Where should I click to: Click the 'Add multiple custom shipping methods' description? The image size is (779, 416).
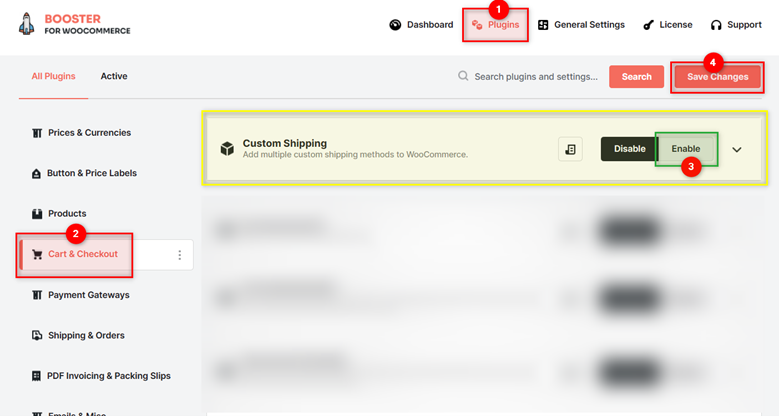point(355,155)
